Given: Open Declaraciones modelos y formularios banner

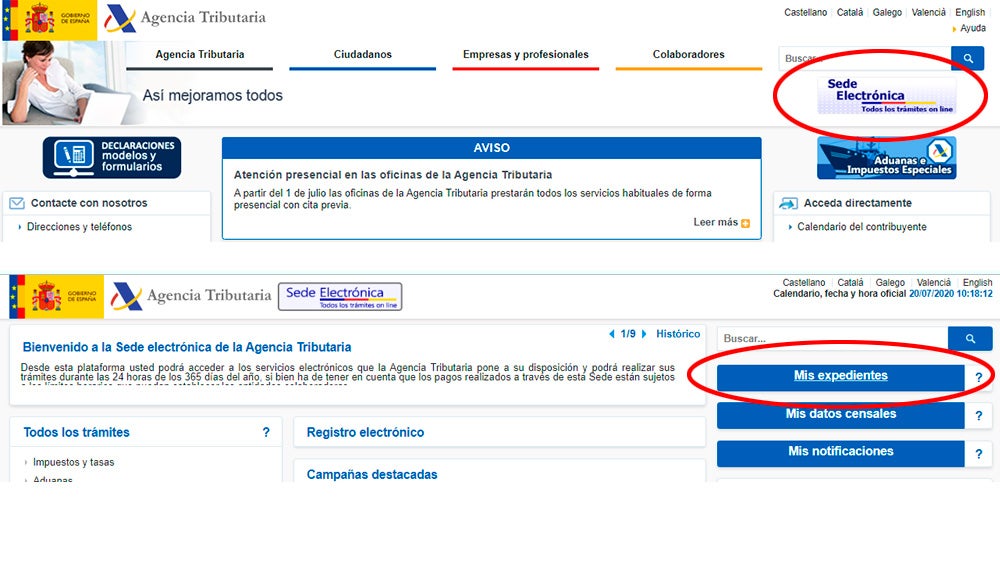Looking at the screenshot, I should (x=112, y=157).
